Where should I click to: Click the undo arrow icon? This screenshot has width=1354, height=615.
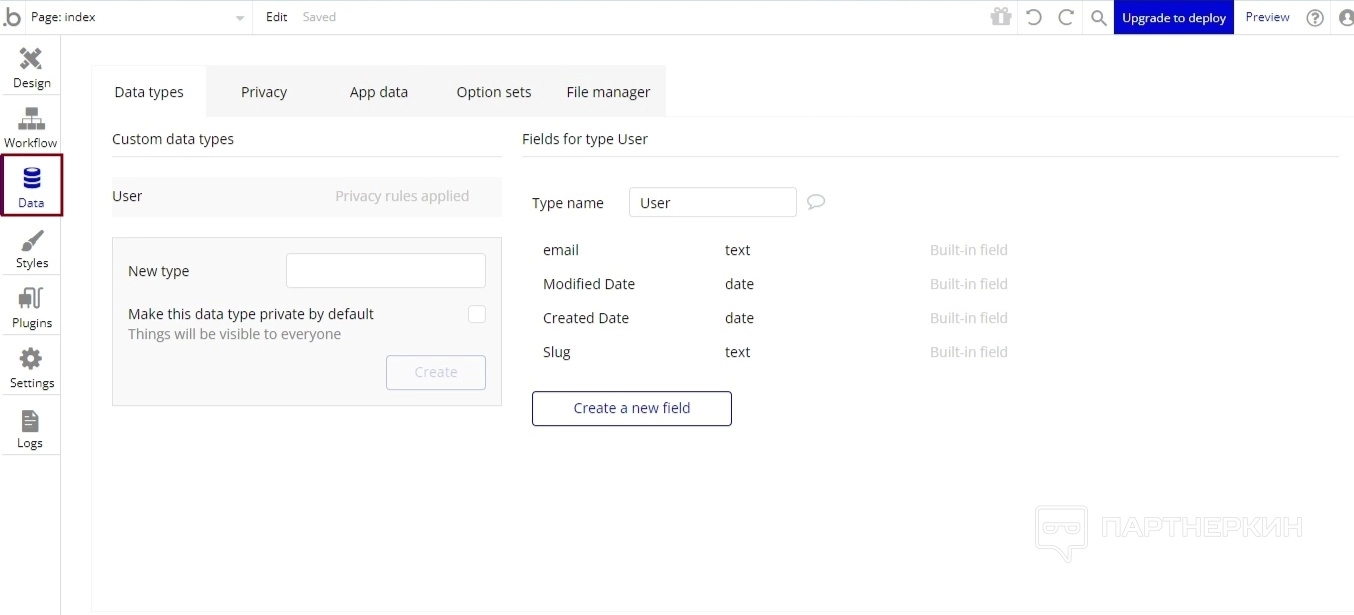tap(1034, 17)
